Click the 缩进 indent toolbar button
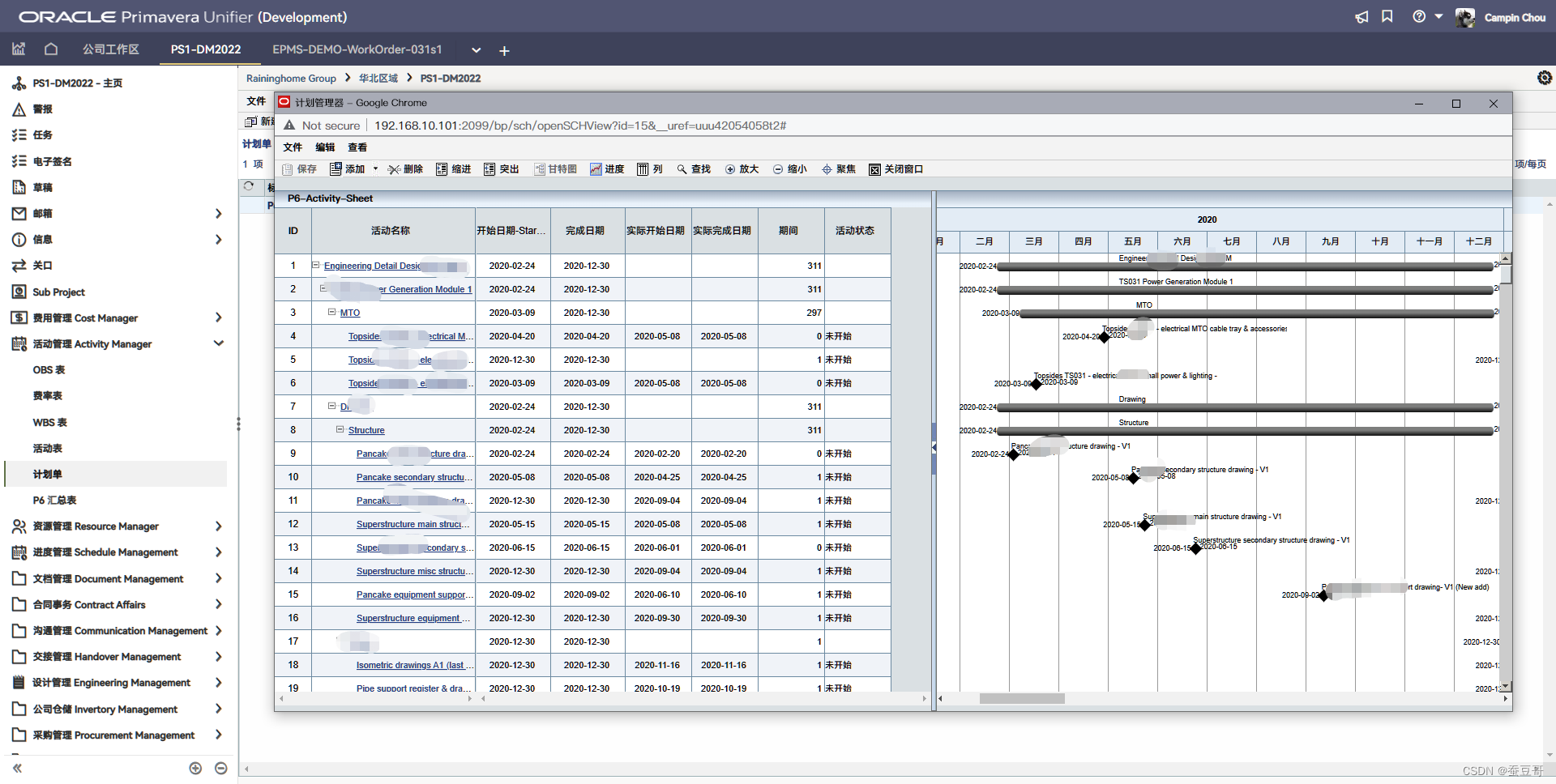This screenshot has width=1556, height=784. tap(454, 169)
